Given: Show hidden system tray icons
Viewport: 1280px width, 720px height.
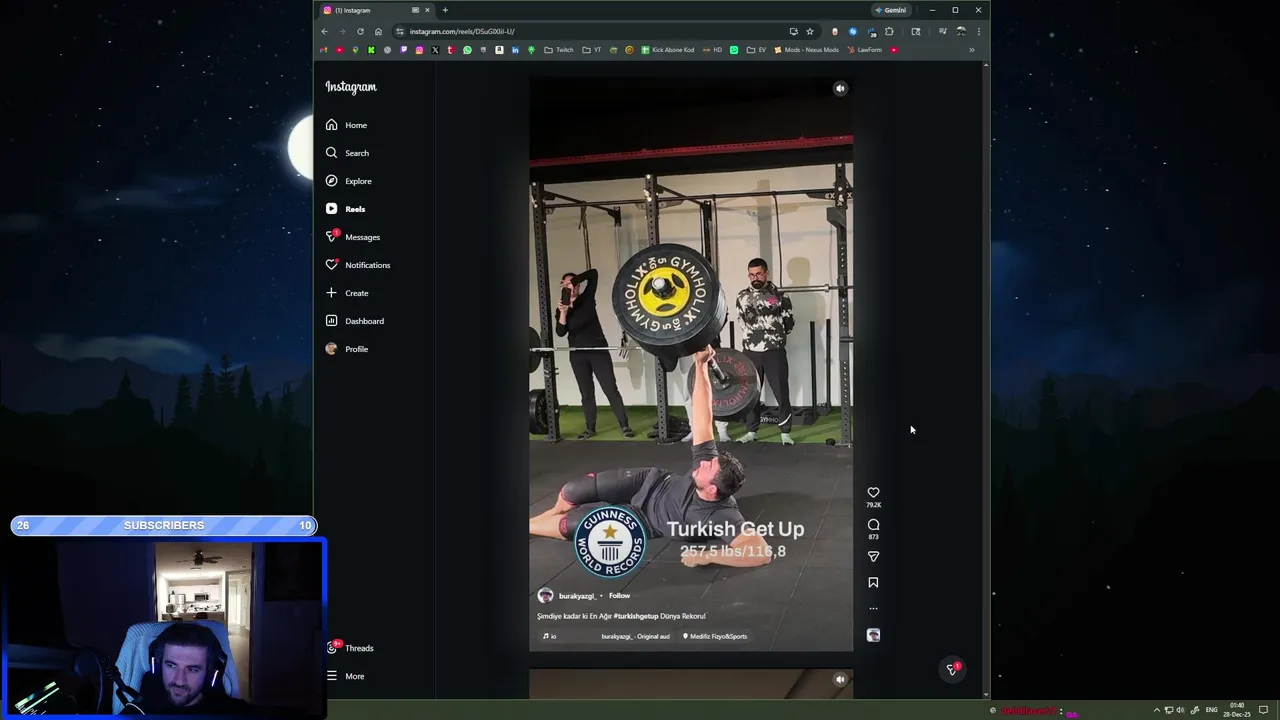Looking at the screenshot, I should 1157,710.
